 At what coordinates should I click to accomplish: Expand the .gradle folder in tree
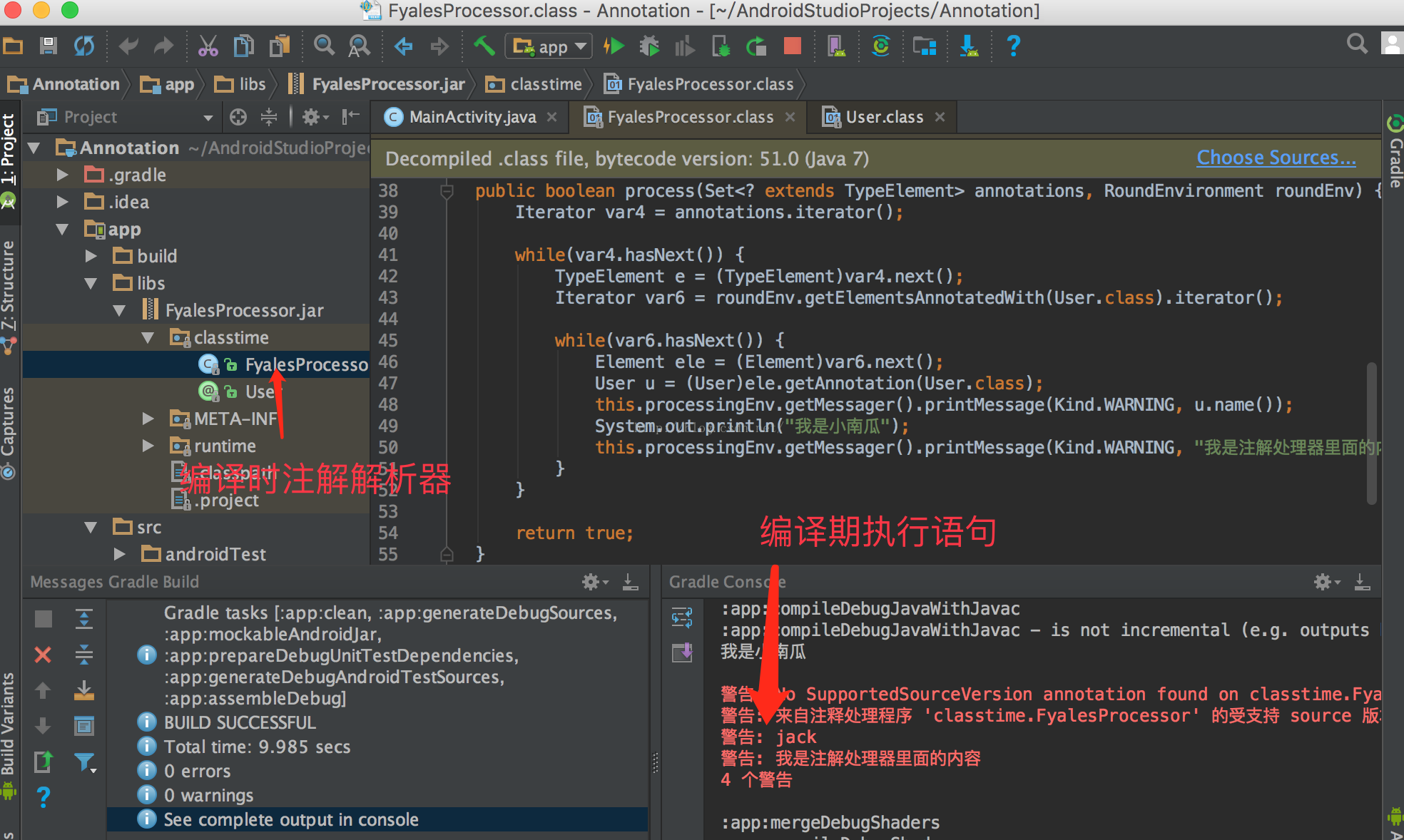63,175
